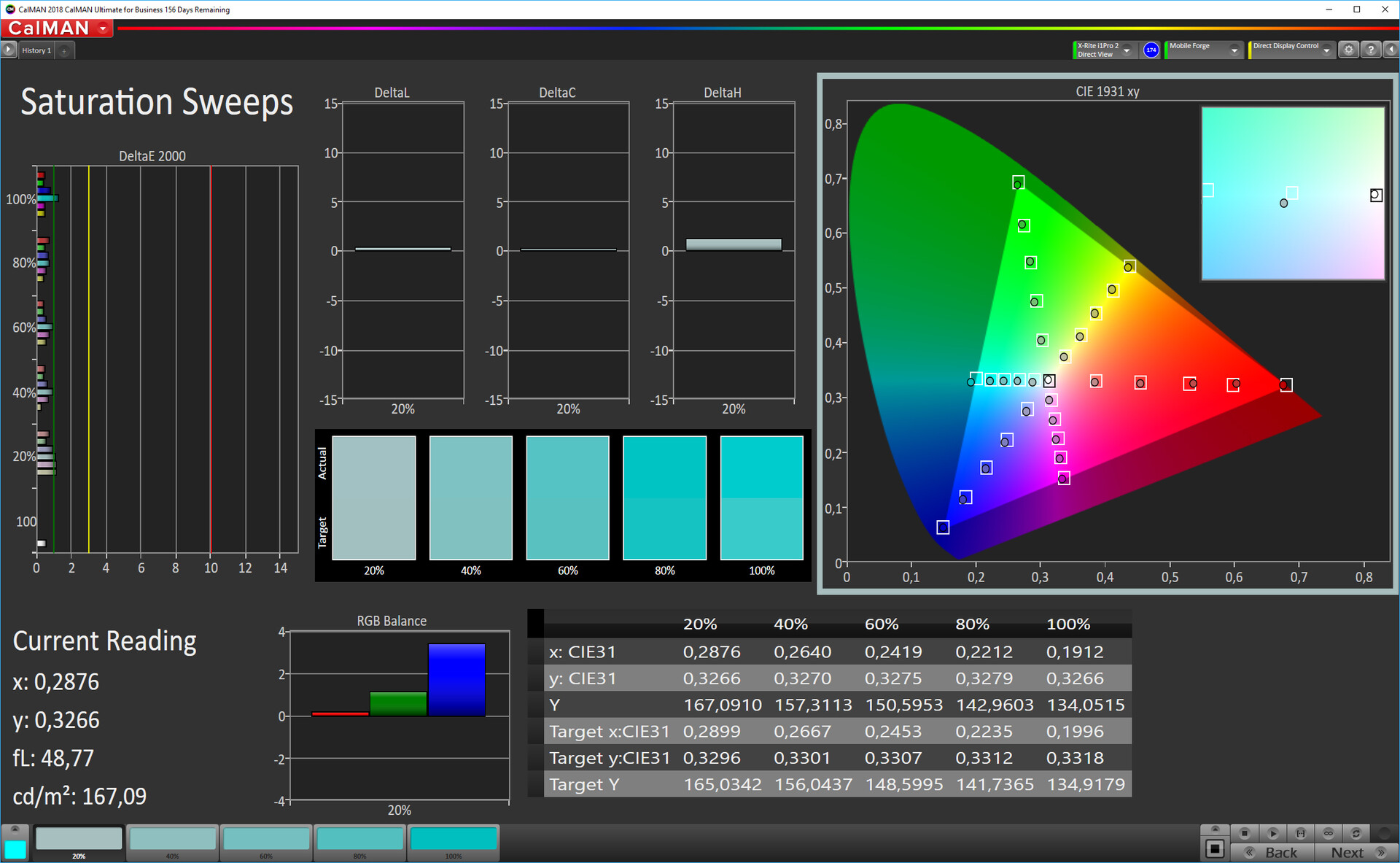Click the blue 174 meter mode badge
Image resolution: width=1400 pixels, height=863 pixels.
tap(1151, 50)
